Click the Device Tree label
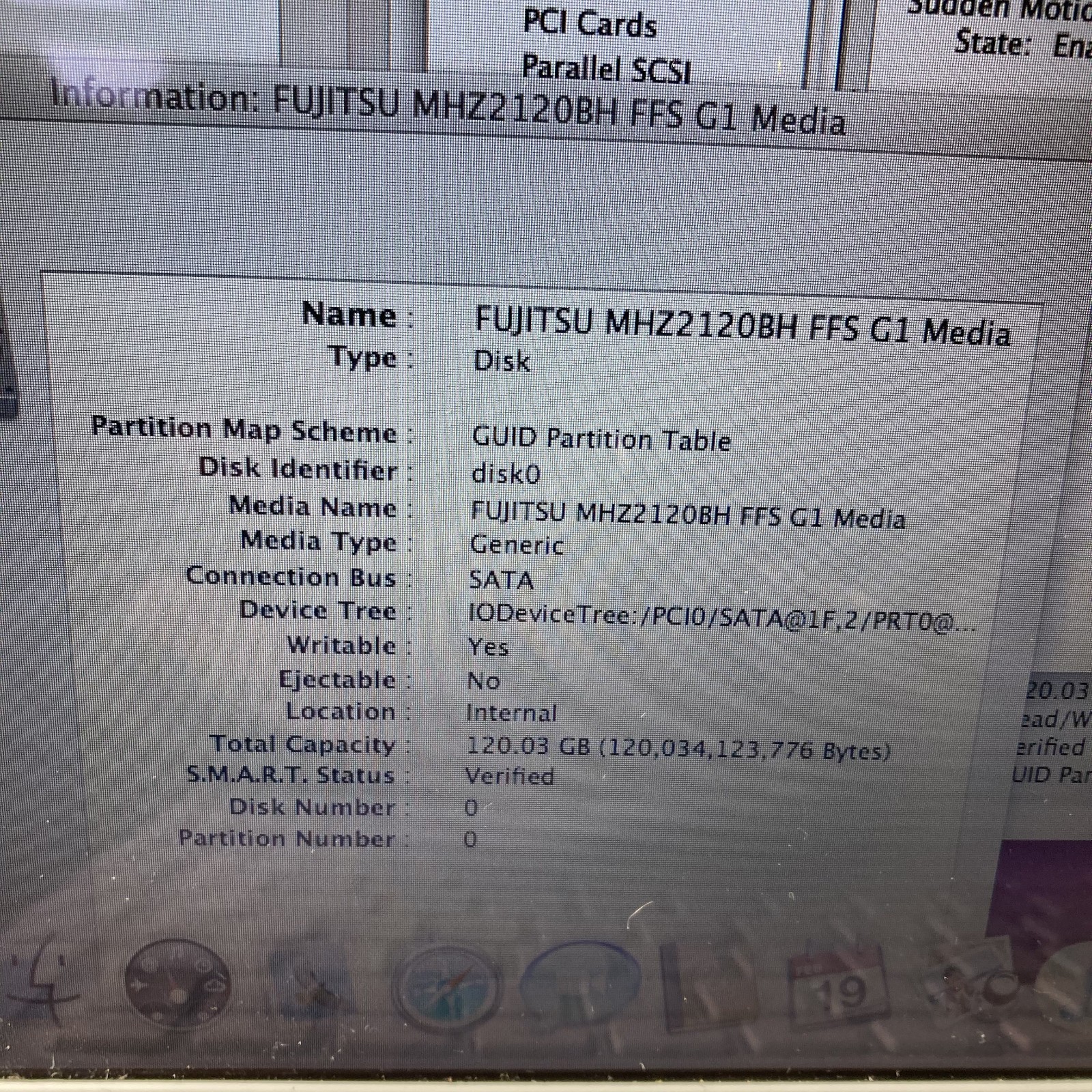Screen dimensions: 1092x1092 click(x=318, y=610)
